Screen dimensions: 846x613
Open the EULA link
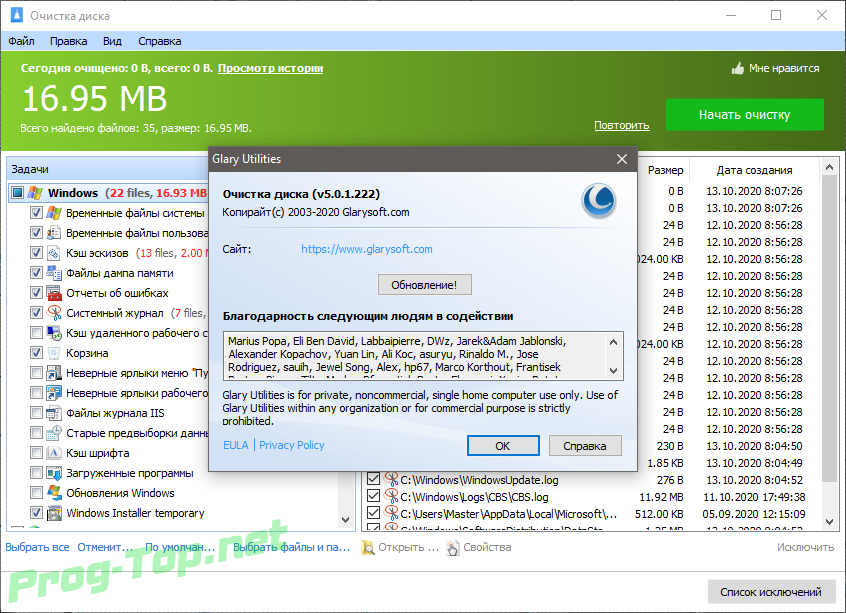[236, 445]
